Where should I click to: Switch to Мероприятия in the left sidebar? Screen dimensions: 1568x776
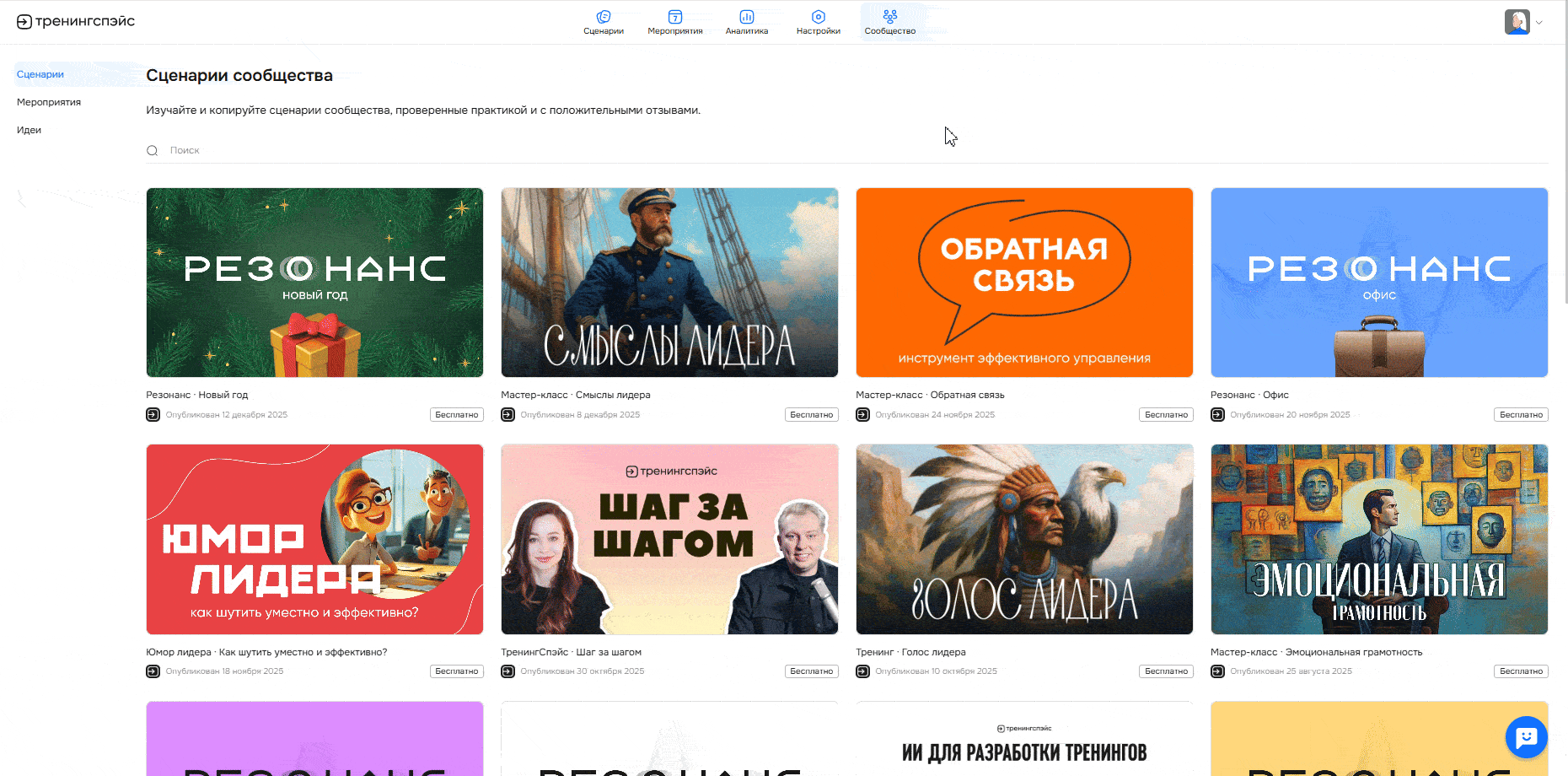click(x=49, y=102)
